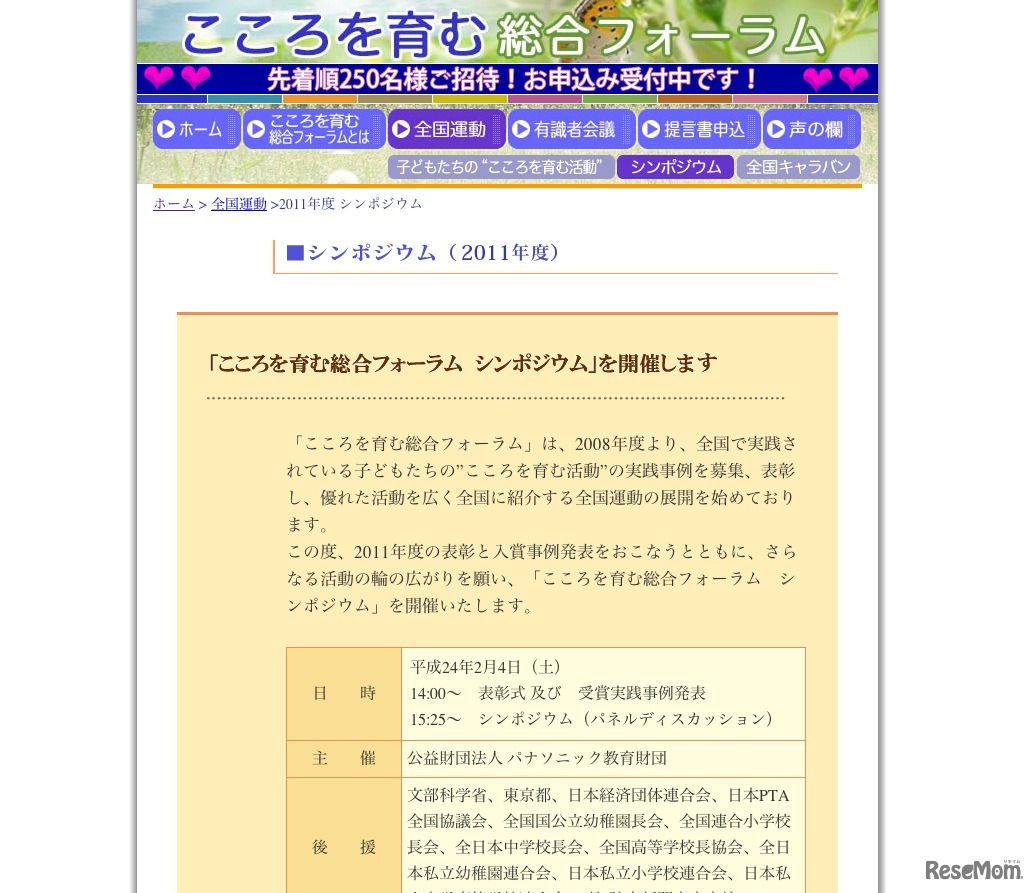Follow the ホーム breadcrumb link

click(174, 203)
